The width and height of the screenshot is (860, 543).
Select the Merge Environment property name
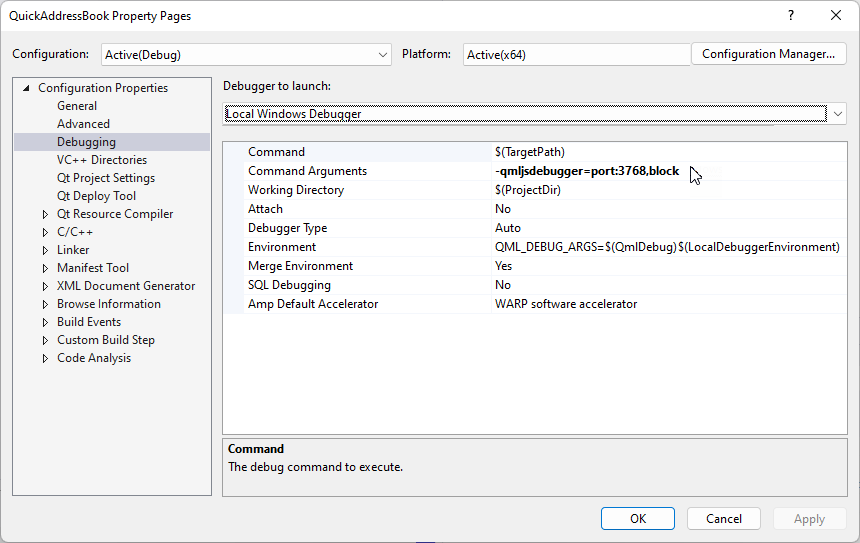point(301,266)
